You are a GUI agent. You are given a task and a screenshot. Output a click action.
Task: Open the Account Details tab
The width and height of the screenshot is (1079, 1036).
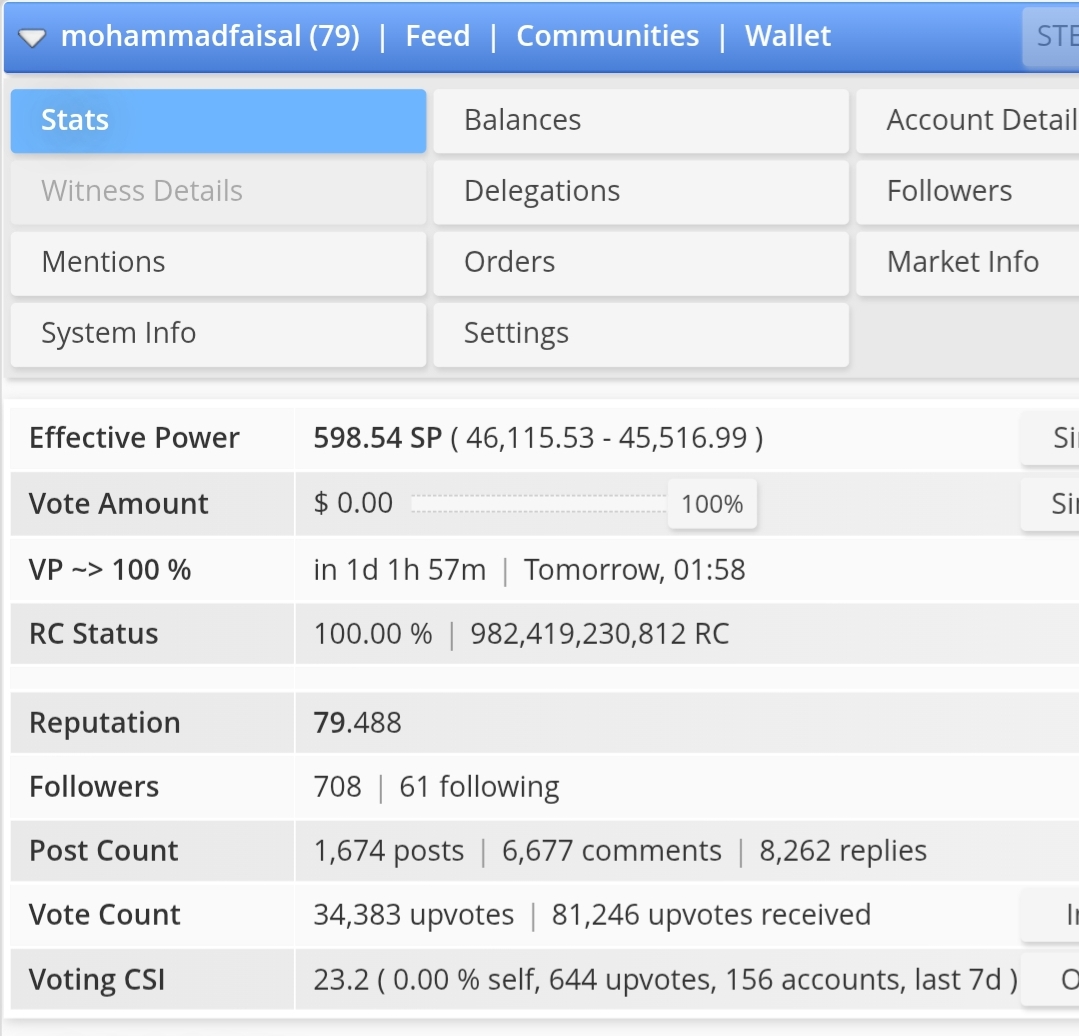click(x=968, y=120)
